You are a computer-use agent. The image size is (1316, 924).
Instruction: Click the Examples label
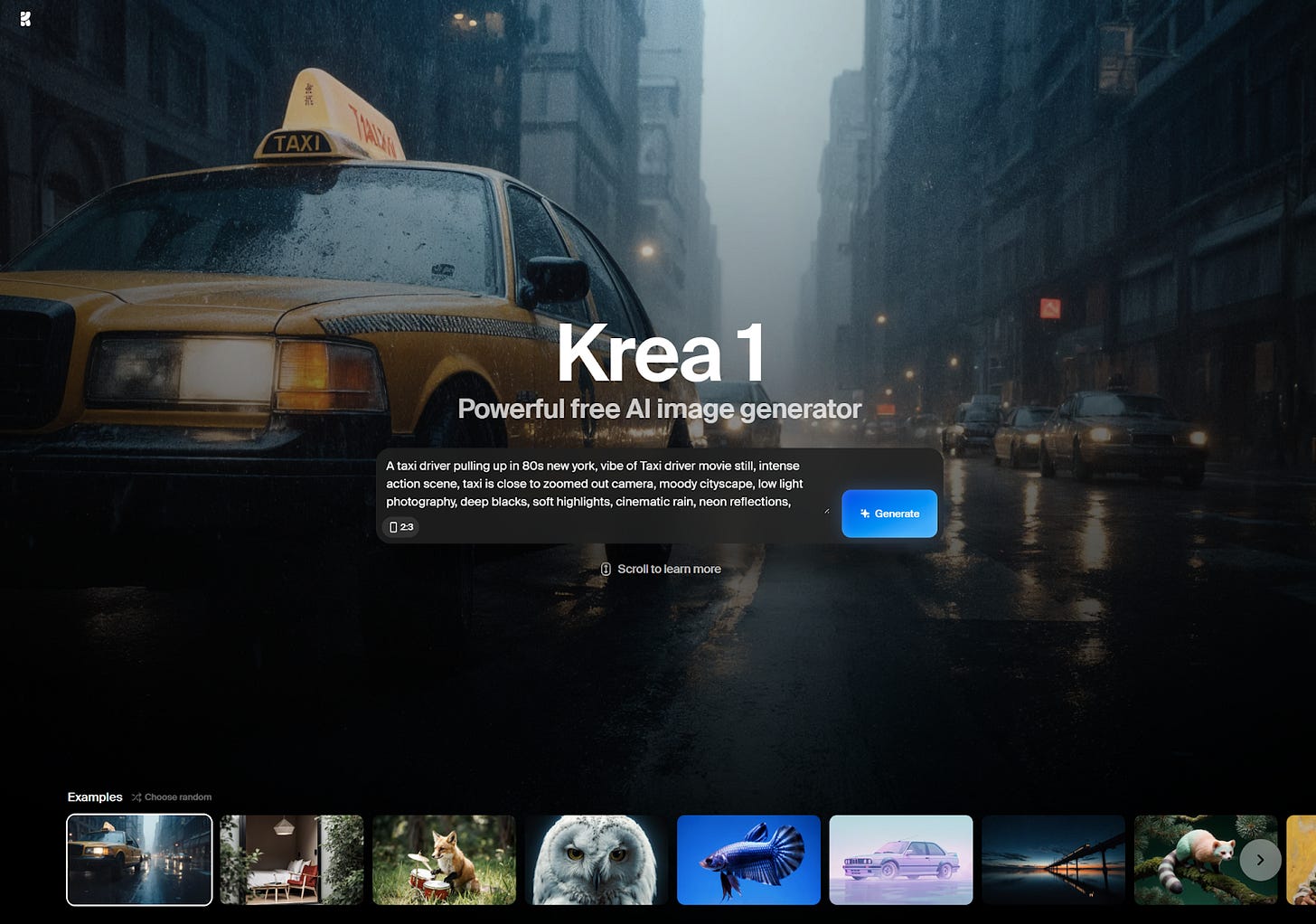[x=95, y=797]
